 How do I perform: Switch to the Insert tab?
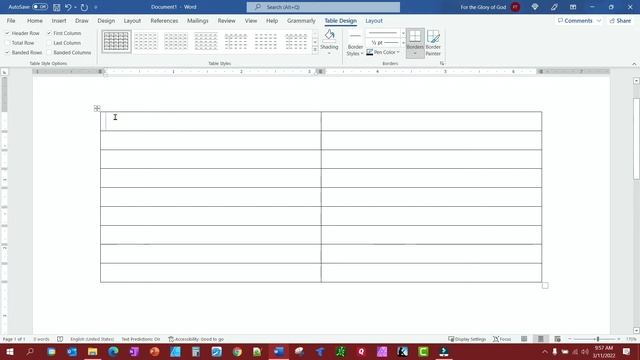(59, 21)
